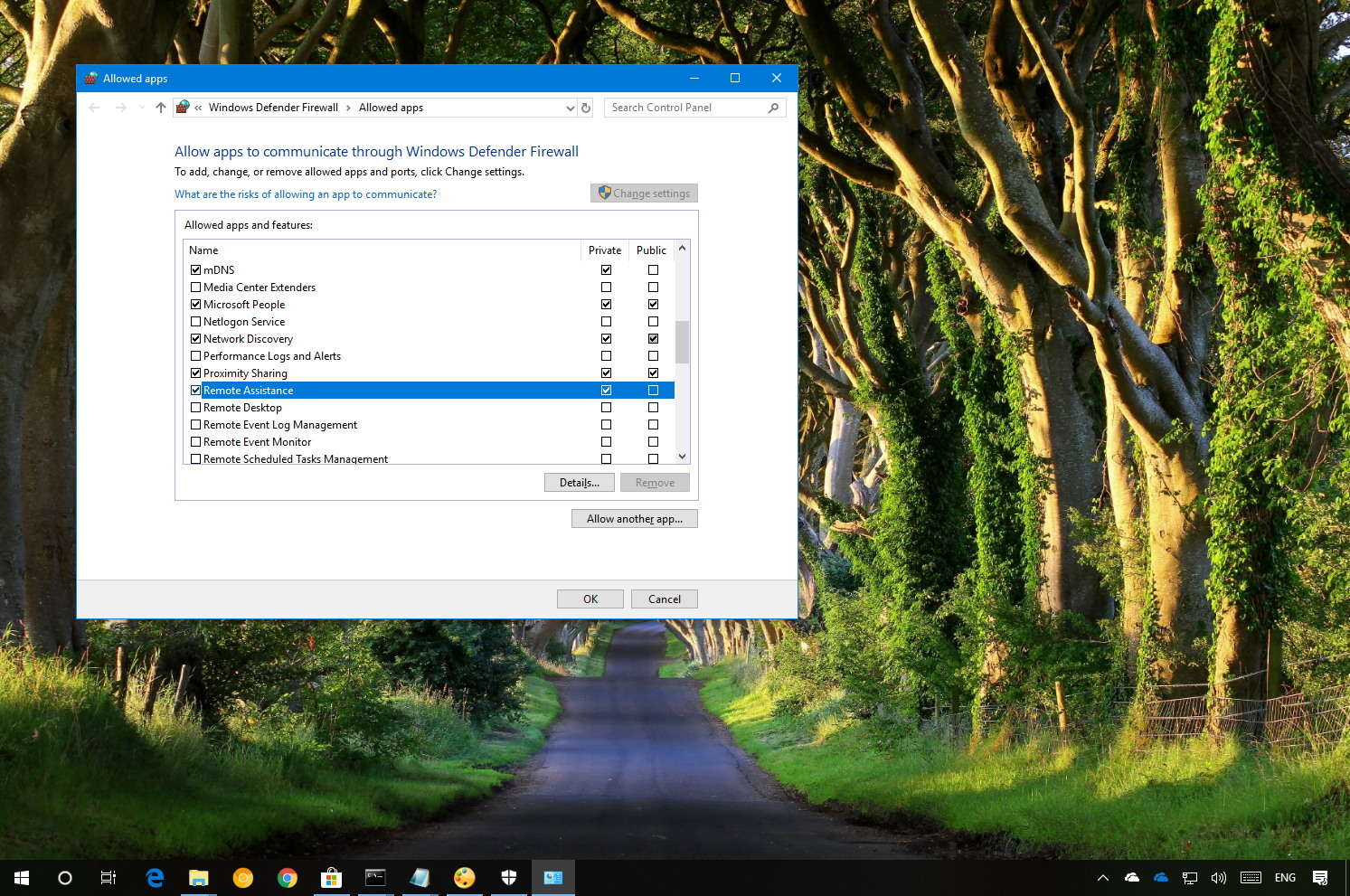The height and width of the screenshot is (896, 1350).
Task: Click the Forward navigation arrow
Action: tap(120, 108)
